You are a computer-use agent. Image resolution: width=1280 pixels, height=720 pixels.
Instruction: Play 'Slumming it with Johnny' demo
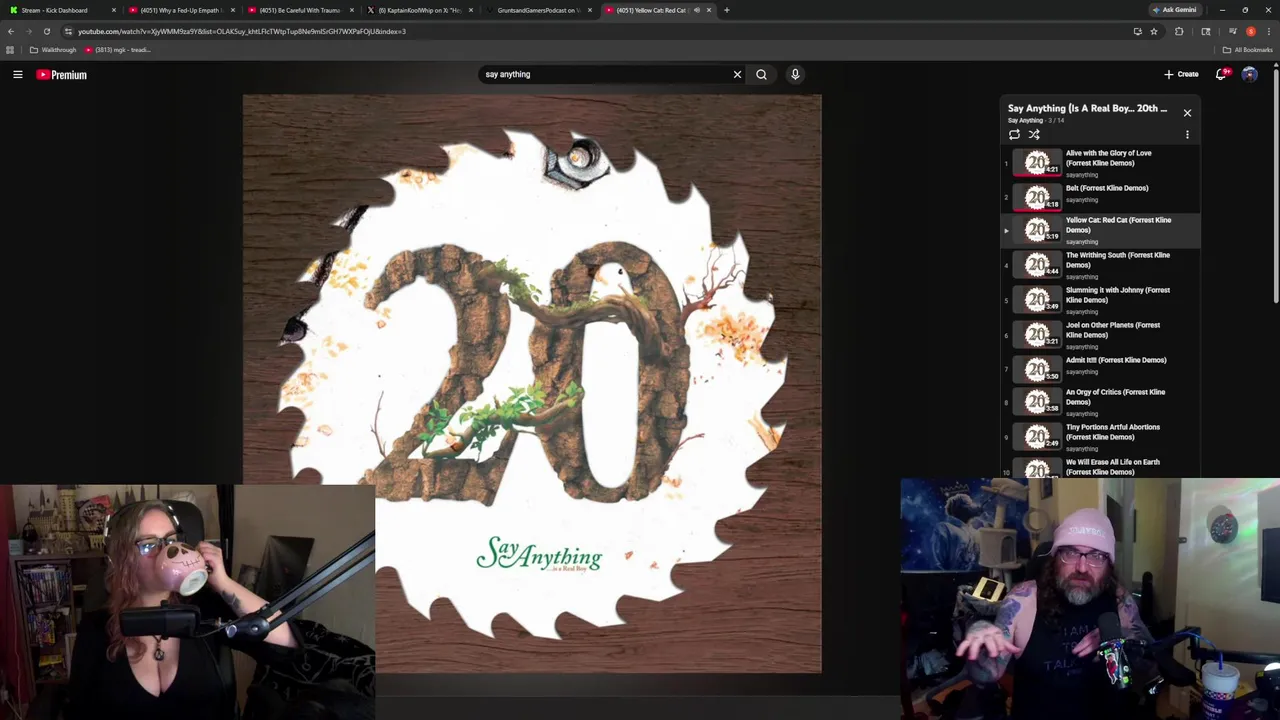point(1100,300)
